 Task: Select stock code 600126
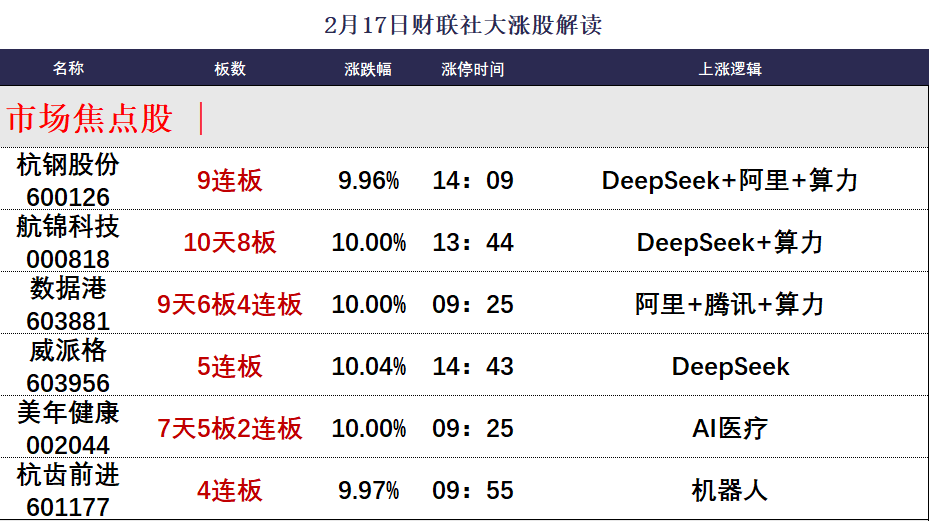(68, 197)
